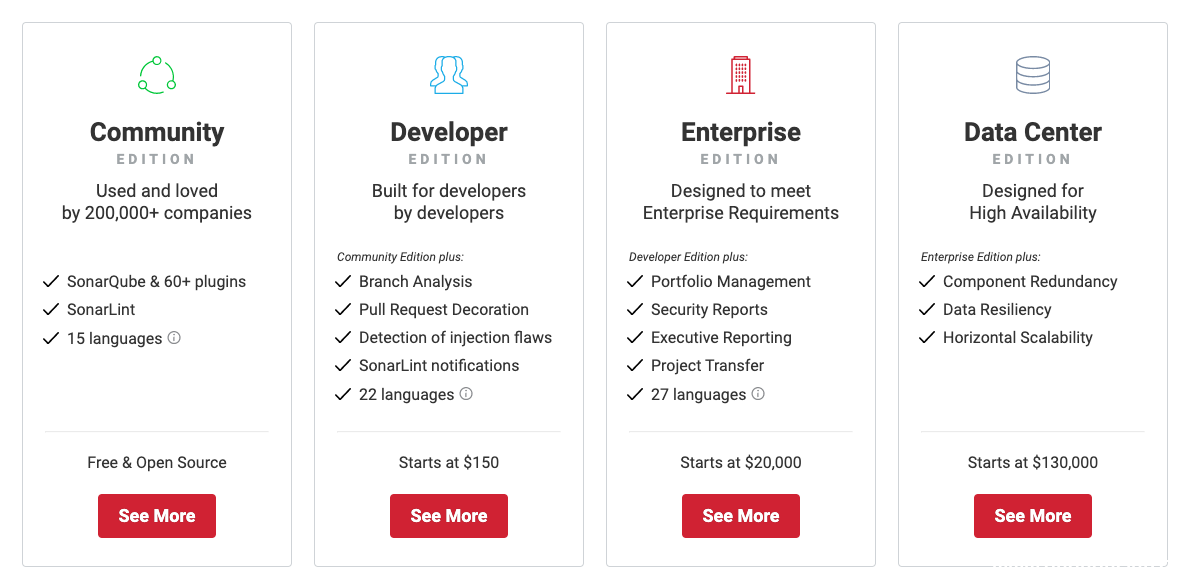Open info tooltip for Developer's 22 languages
The height and width of the screenshot is (585, 1191).
[x=465, y=394]
